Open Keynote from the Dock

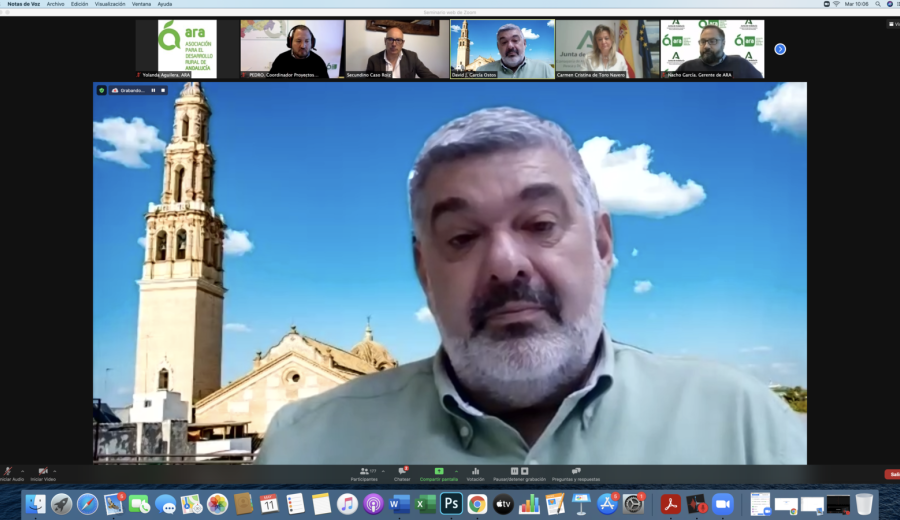581,505
